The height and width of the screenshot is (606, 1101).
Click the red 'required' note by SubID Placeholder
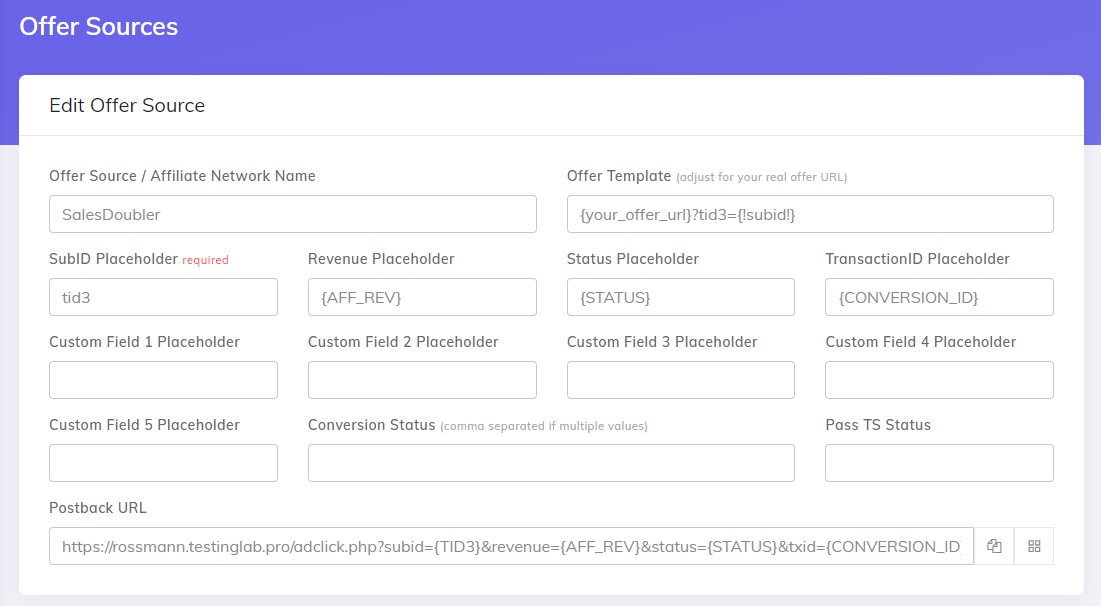pos(206,260)
